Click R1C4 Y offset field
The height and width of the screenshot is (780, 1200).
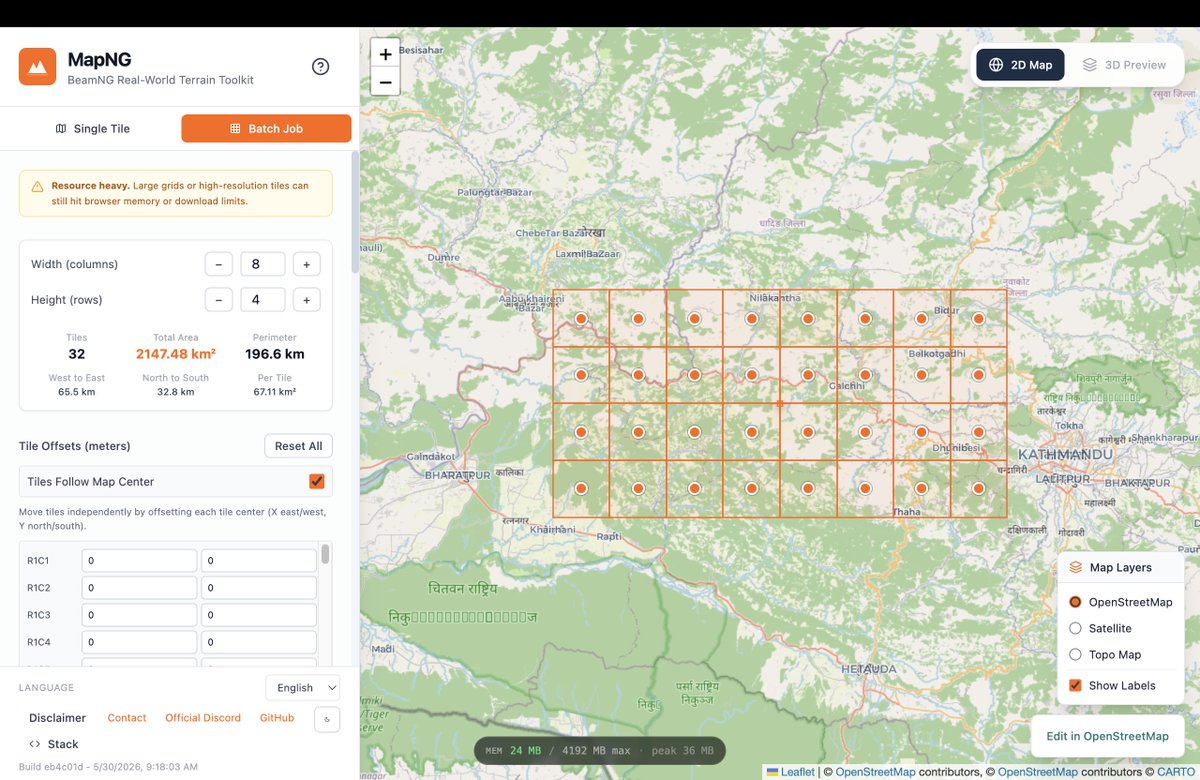(x=259, y=642)
